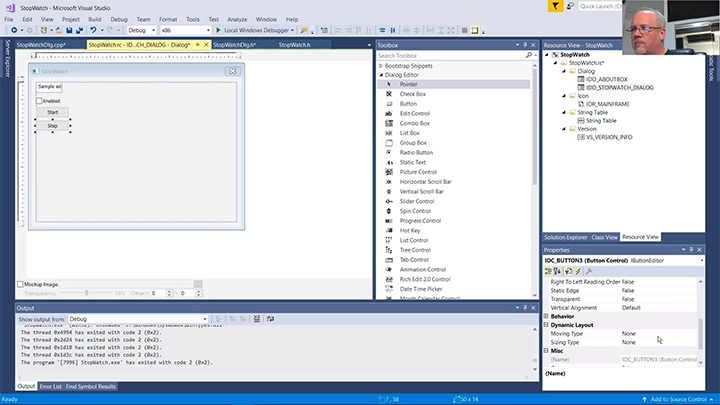Click the Transparency slider handle
Screen dimensions: 720x405
click(x=86, y=293)
